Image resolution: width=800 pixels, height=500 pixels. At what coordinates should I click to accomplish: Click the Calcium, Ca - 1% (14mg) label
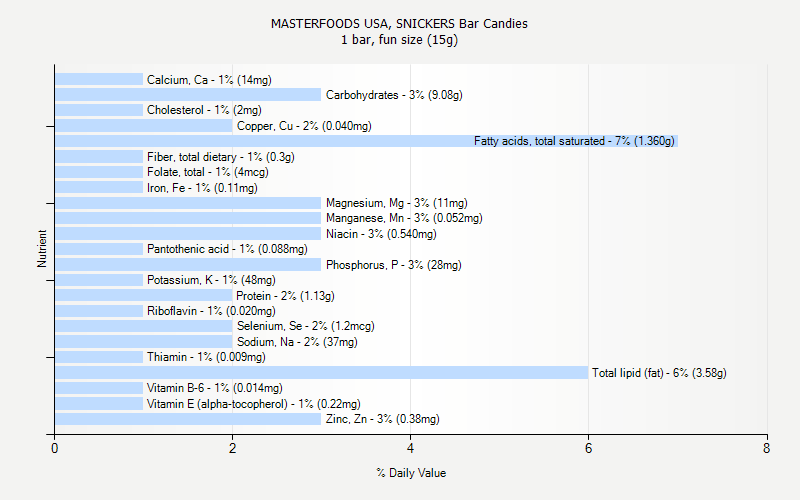click(x=209, y=80)
